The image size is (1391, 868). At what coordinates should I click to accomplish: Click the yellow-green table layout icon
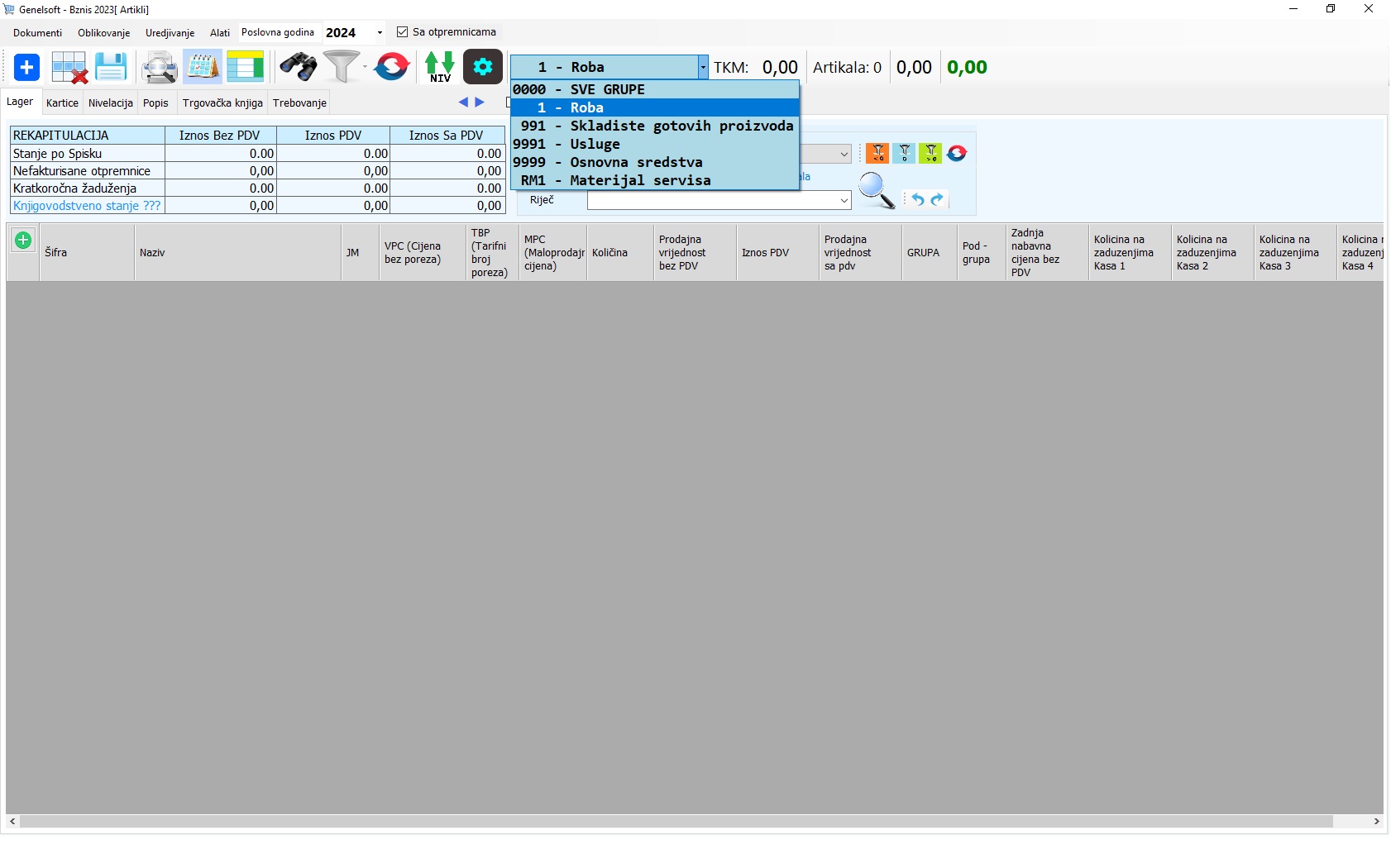tap(246, 67)
